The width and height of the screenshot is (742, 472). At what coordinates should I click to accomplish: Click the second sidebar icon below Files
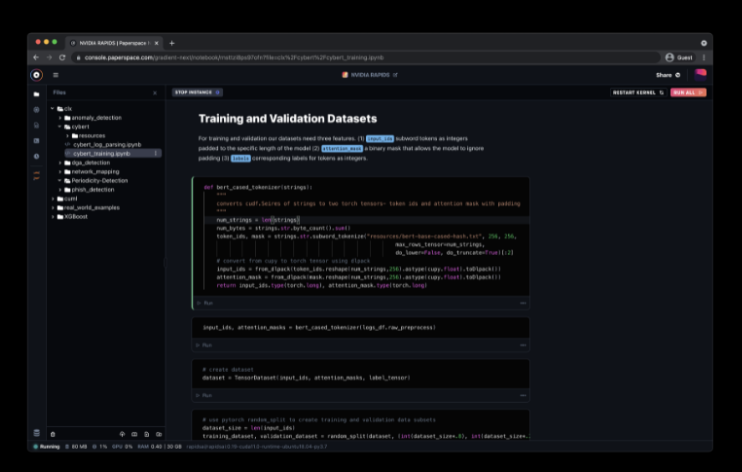36,109
